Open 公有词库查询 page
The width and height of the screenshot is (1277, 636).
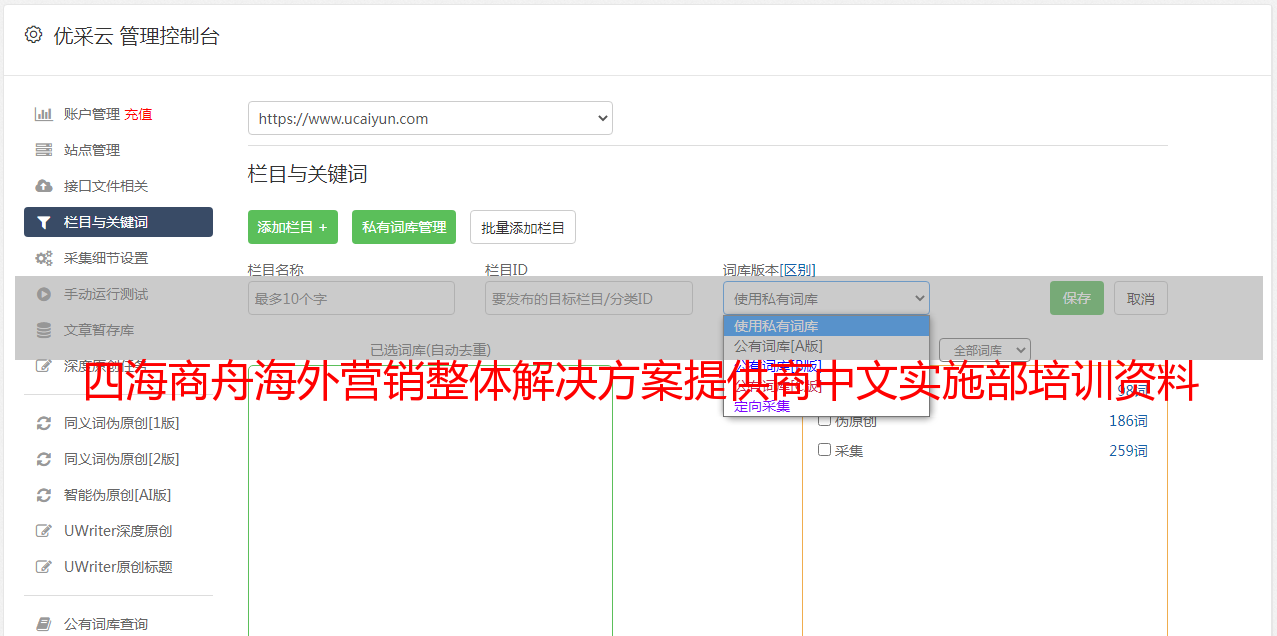pyautogui.click(x=106, y=624)
